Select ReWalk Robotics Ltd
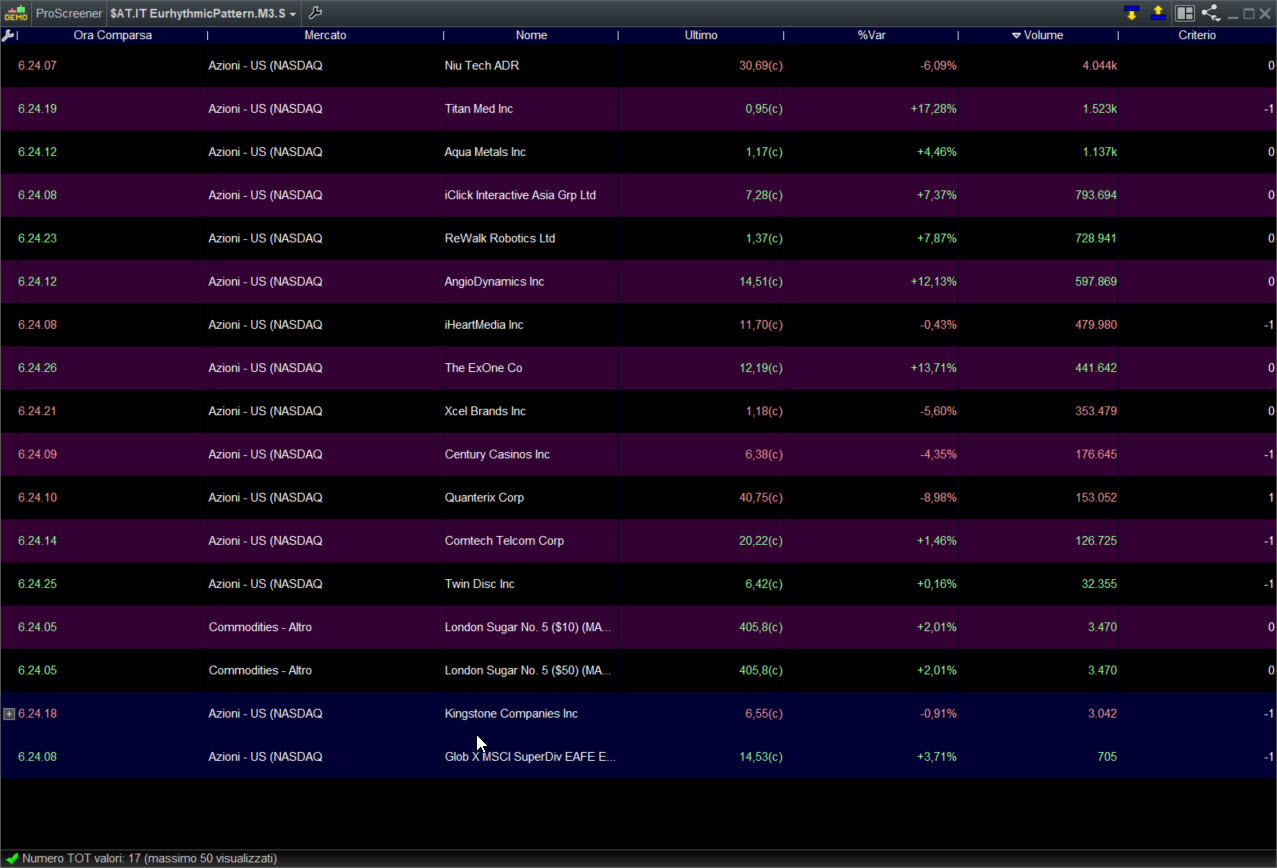 click(500, 238)
